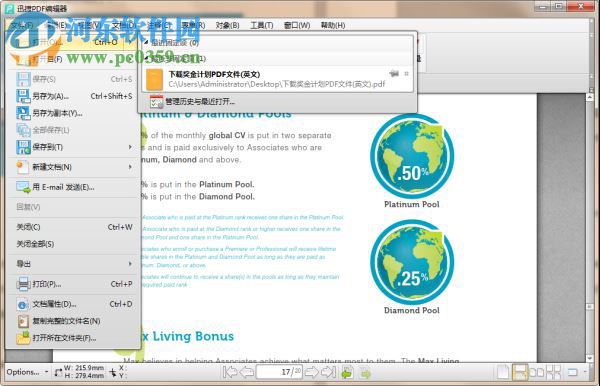
Task: Expand the 保存到(T) submenu
Action: [x=130, y=147]
